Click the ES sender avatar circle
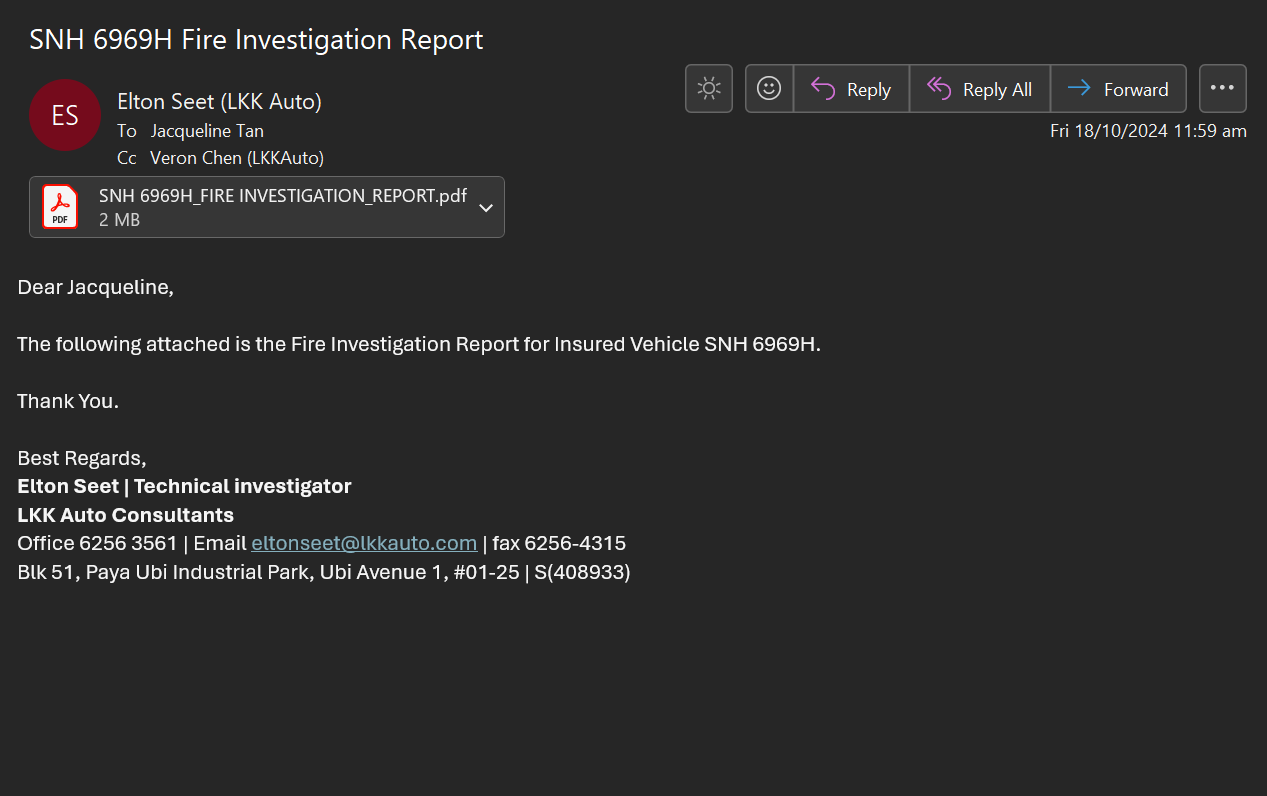The width and height of the screenshot is (1267, 796). point(65,115)
